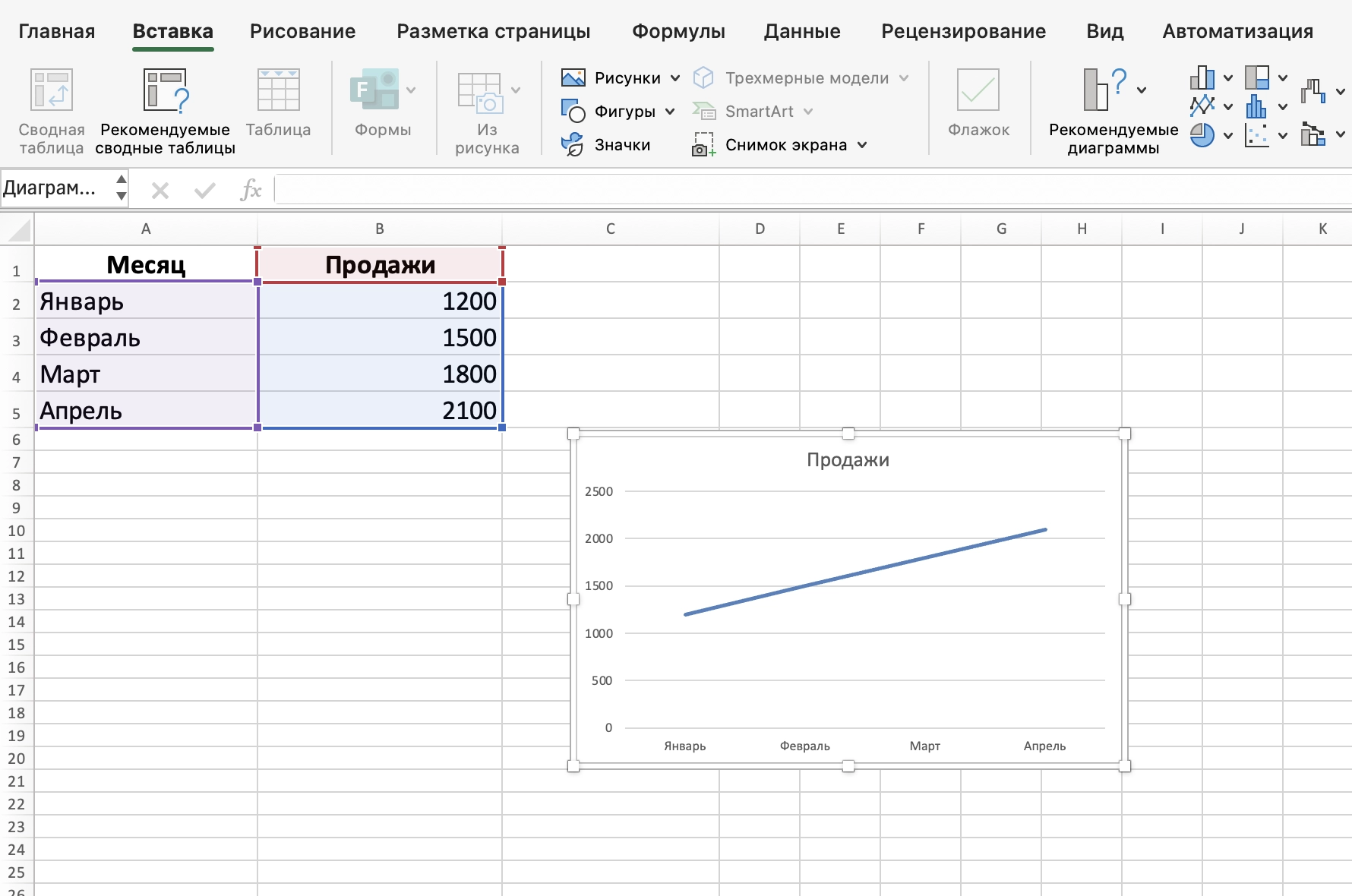The height and width of the screenshot is (896, 1352).
Task: Insert a waterfall chart icon
Action: [x=1313, y=91]
